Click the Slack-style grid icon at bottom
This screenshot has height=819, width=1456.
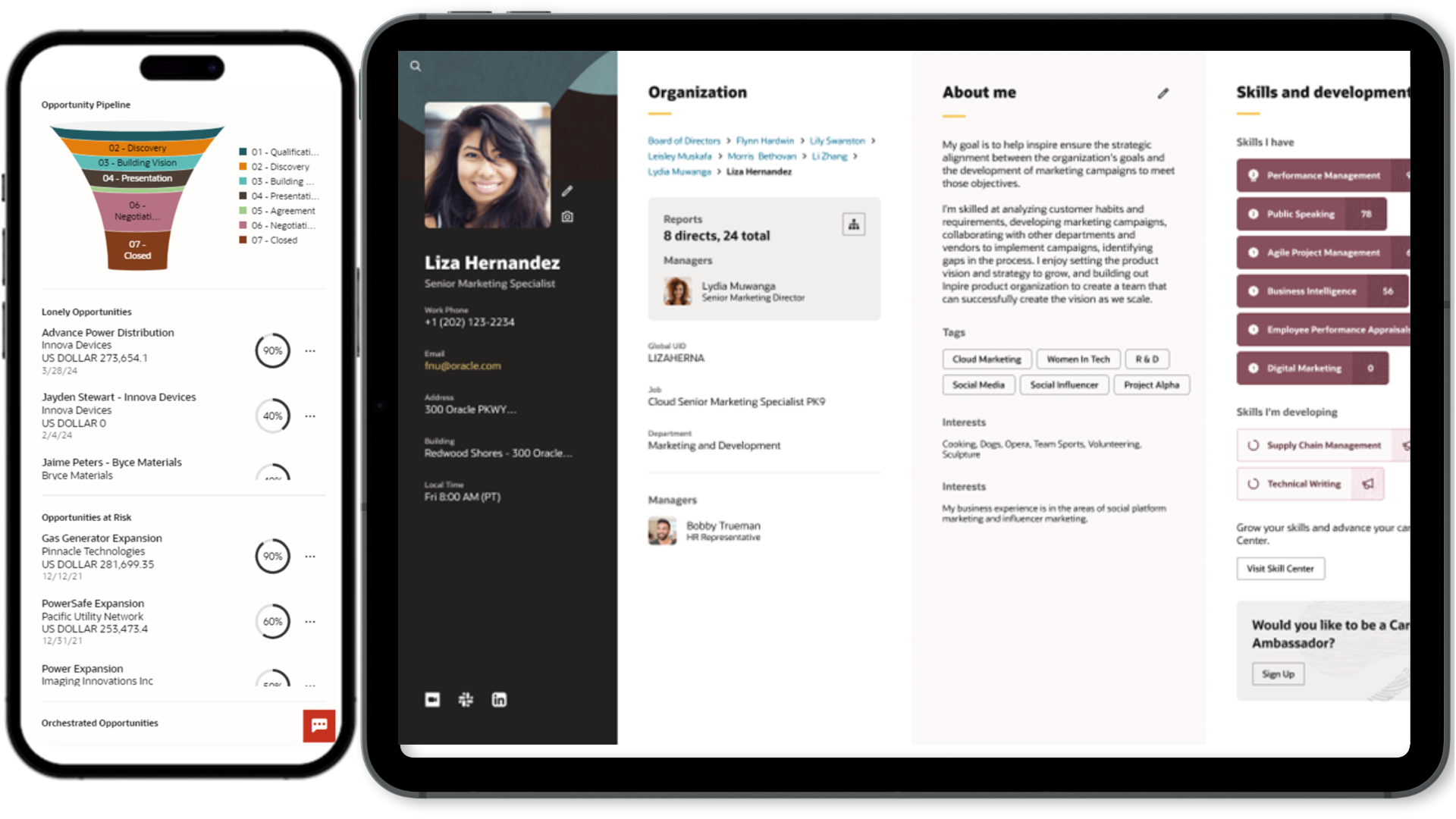466,698
